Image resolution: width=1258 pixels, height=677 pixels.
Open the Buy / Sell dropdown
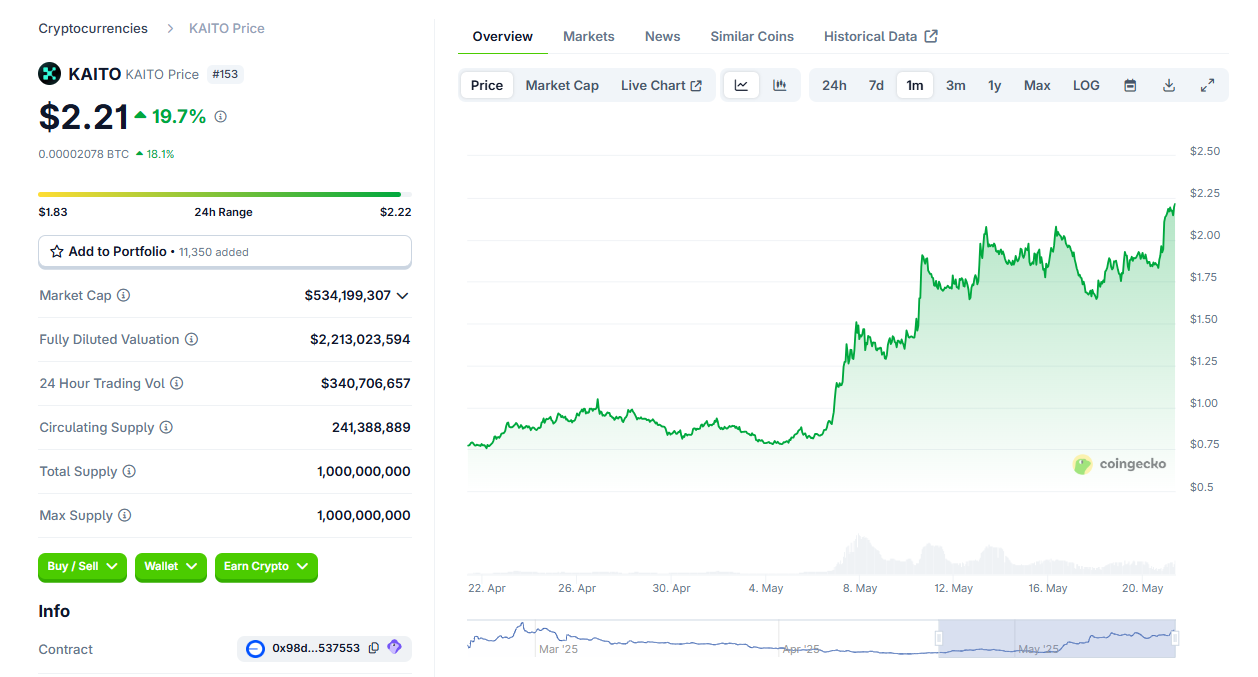[x=83, y=567]
